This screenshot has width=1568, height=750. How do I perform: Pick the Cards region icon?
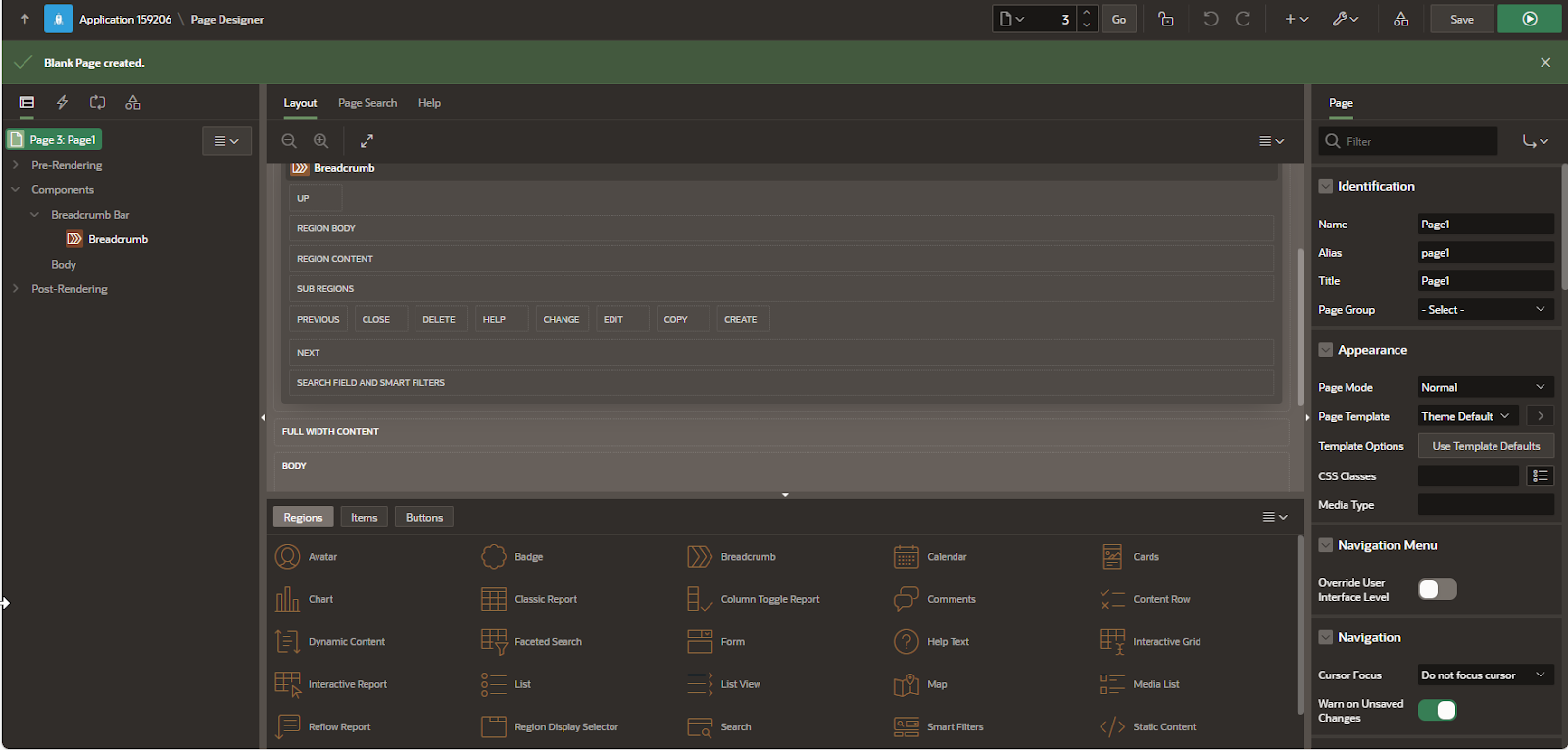1112,557
